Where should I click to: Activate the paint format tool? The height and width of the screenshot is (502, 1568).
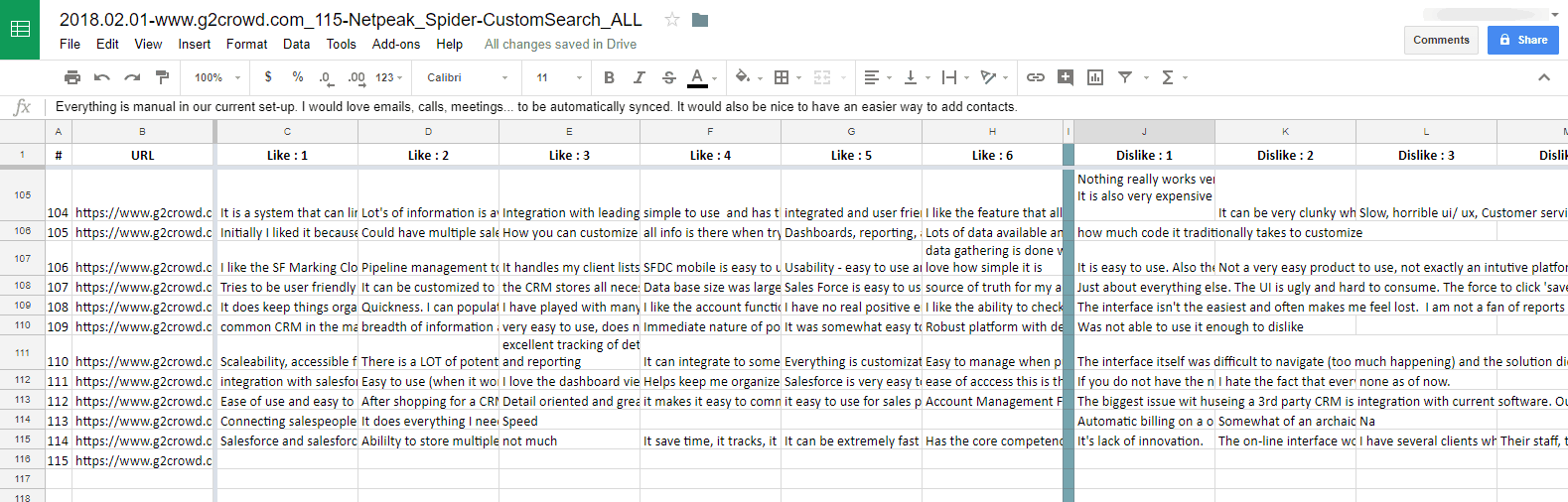pyautogui.click(x=162, y=77)
